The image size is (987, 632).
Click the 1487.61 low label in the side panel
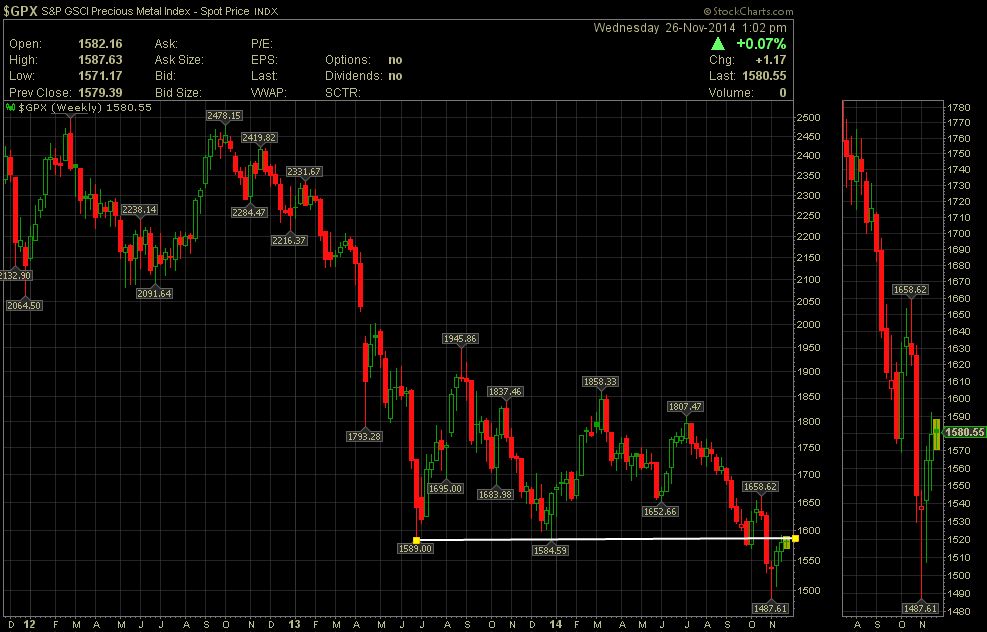(x=921, y=609)
